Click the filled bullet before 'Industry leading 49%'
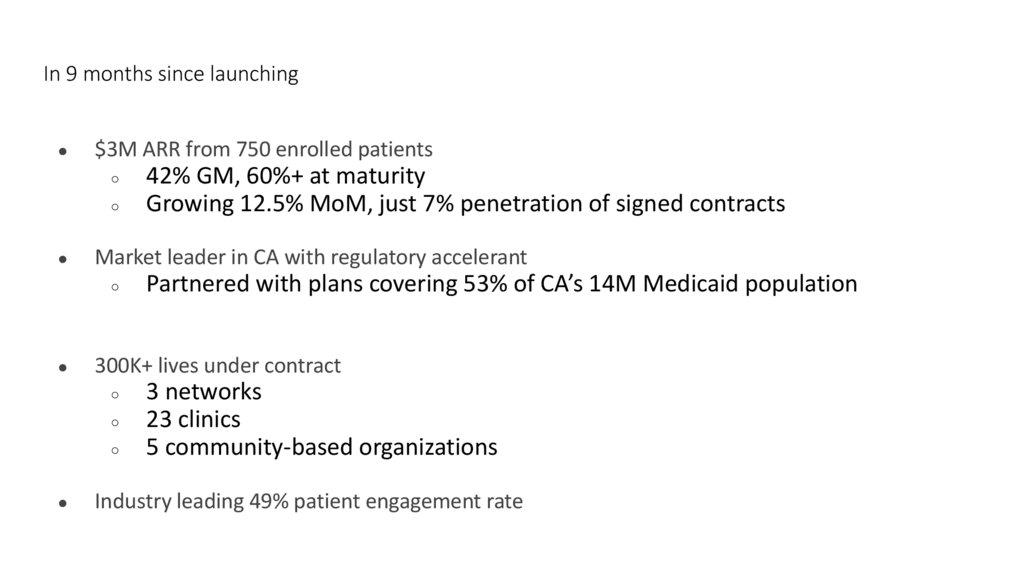This screenshot has width=1024, height=574. point(62,503)
